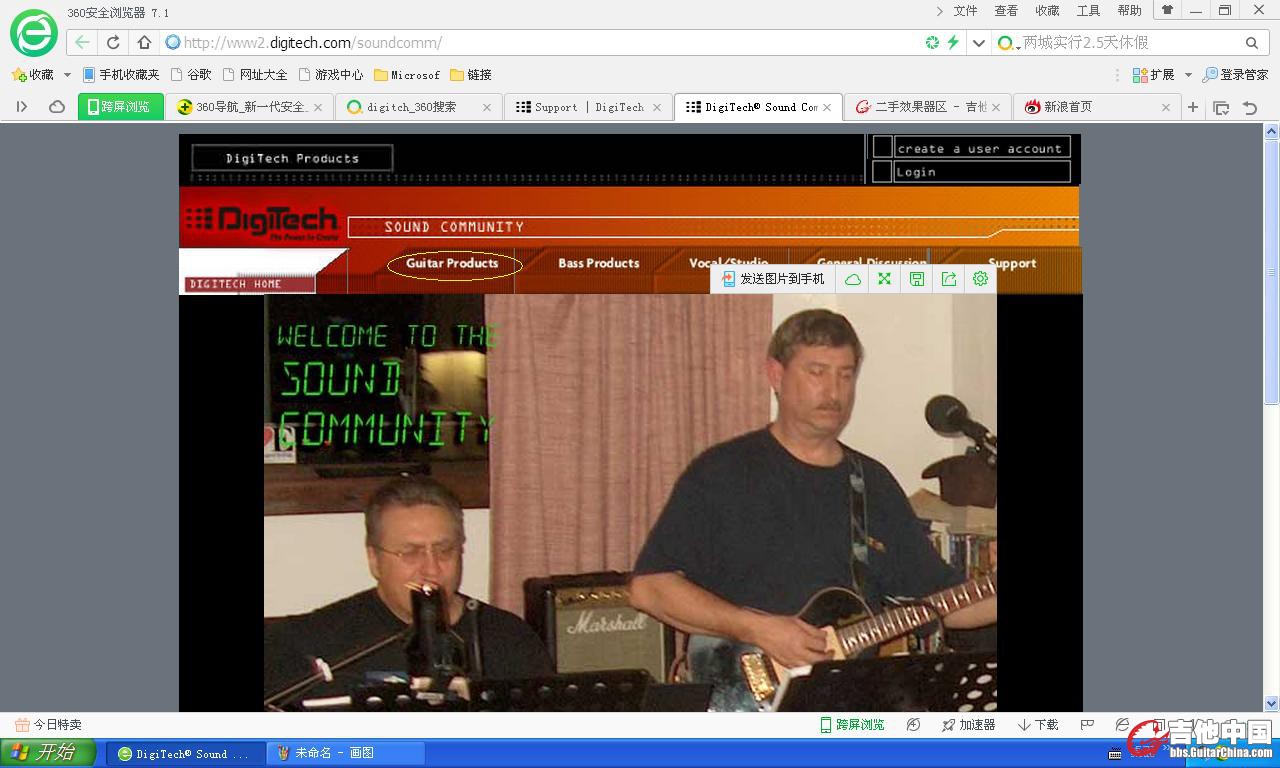Screen dimensions: 1280x768
Task: Click the fullscreen expand icon on image toolbar
Action: (x=884, y=279)
